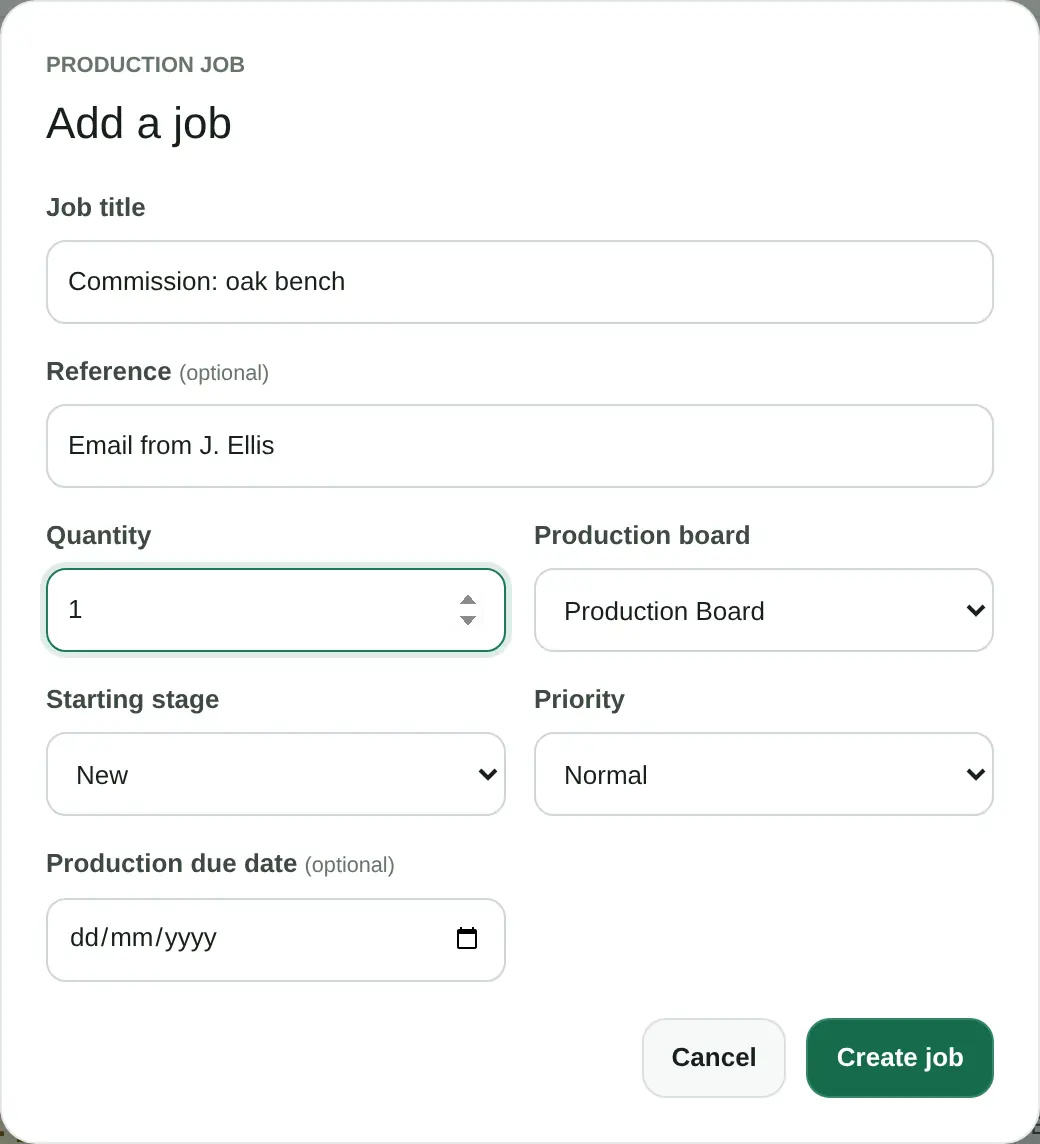Click the 'Add a job' heading
Viewport: 1040px width, 1144px height.
[x=139, y=123]
